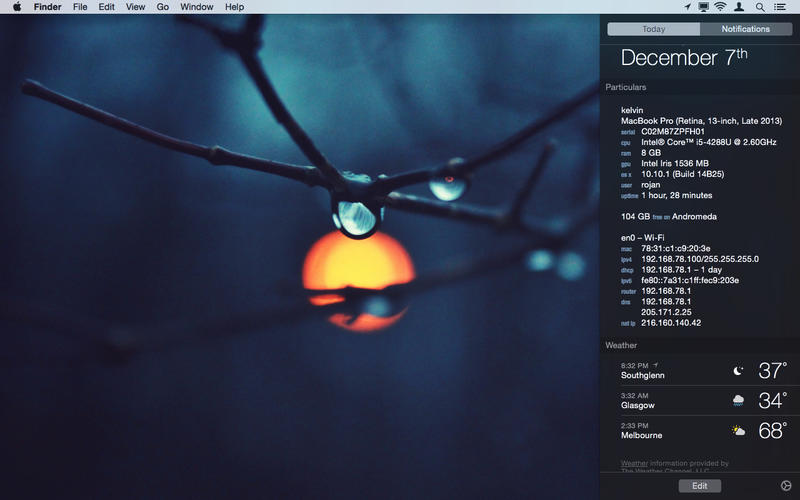Viewport: 800px width, 500px height.
Task: Click the dns entry 205.171.2.25
Action: [x=666, y=313]
